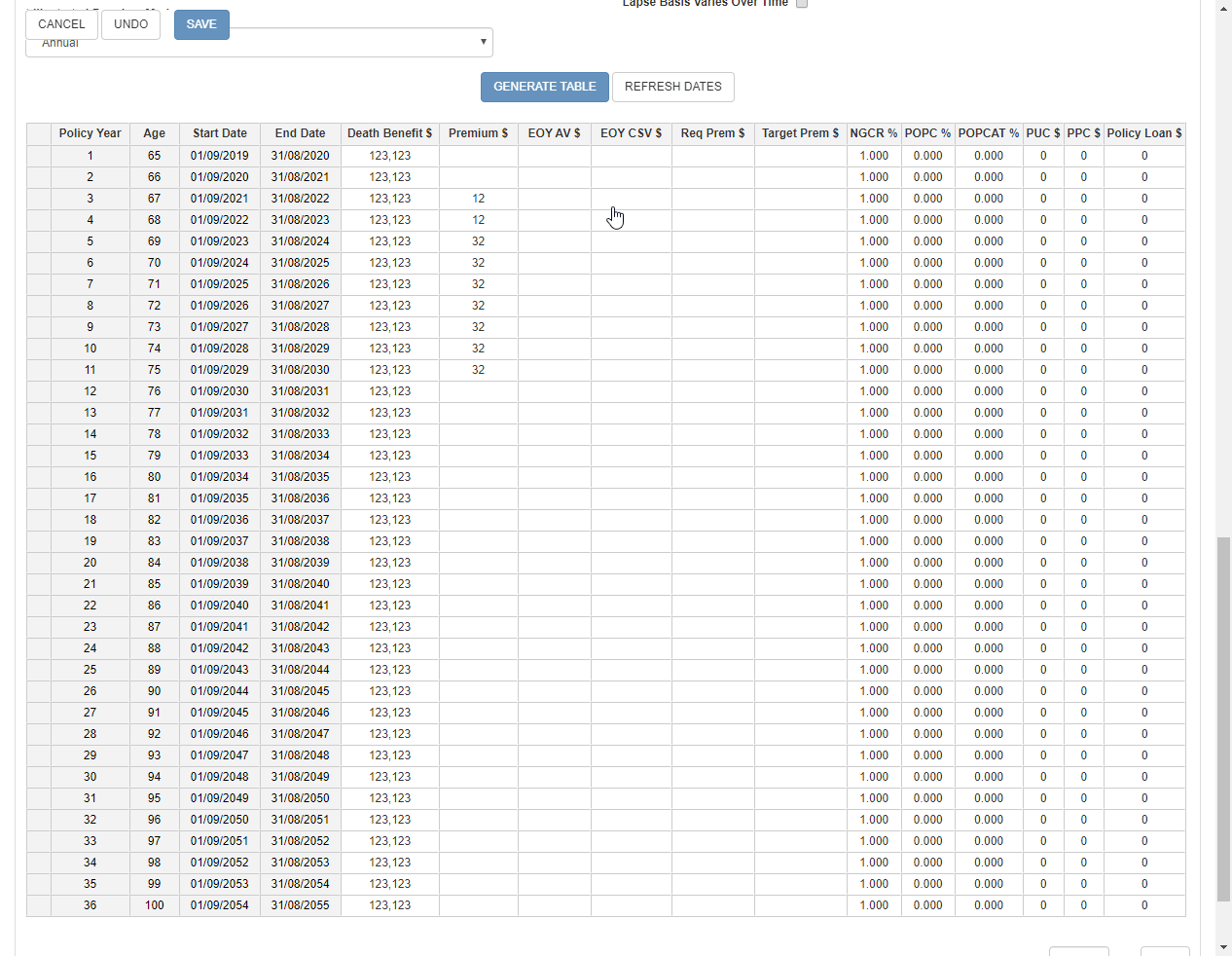Click the scrollbar up arrow
1232x956 pixels.
[1224, 8]
